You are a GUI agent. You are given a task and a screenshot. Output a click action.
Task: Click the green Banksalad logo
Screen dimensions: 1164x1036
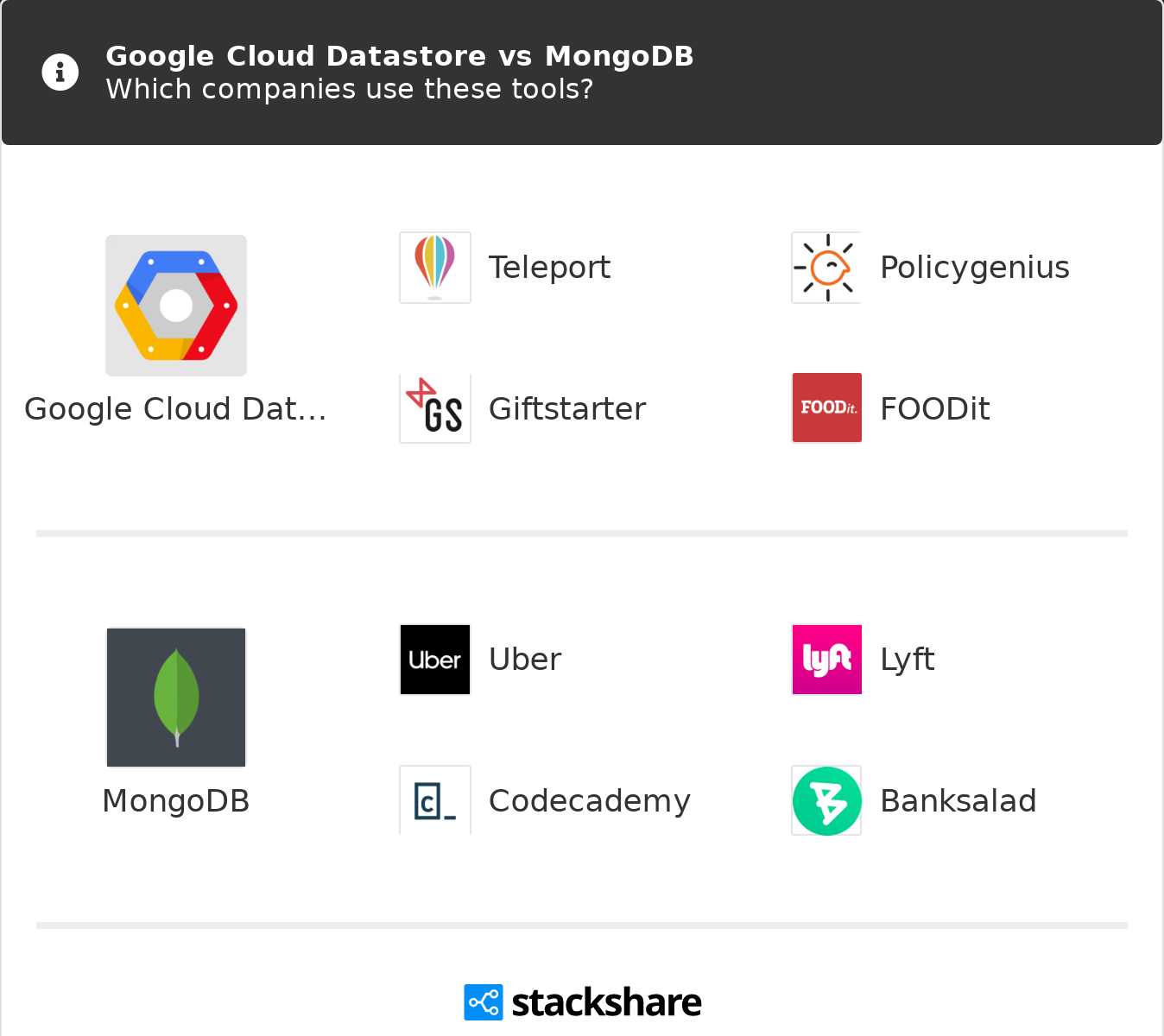click(x=827, y=800)
